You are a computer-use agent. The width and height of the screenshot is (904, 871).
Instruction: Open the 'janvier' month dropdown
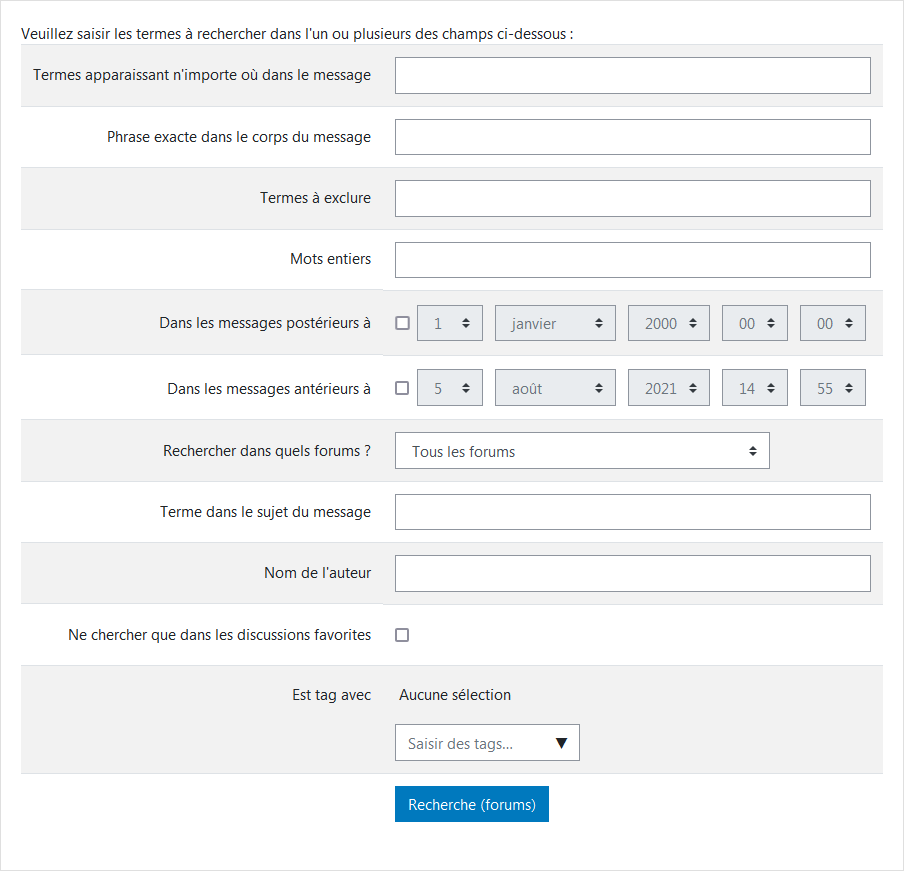555,323
